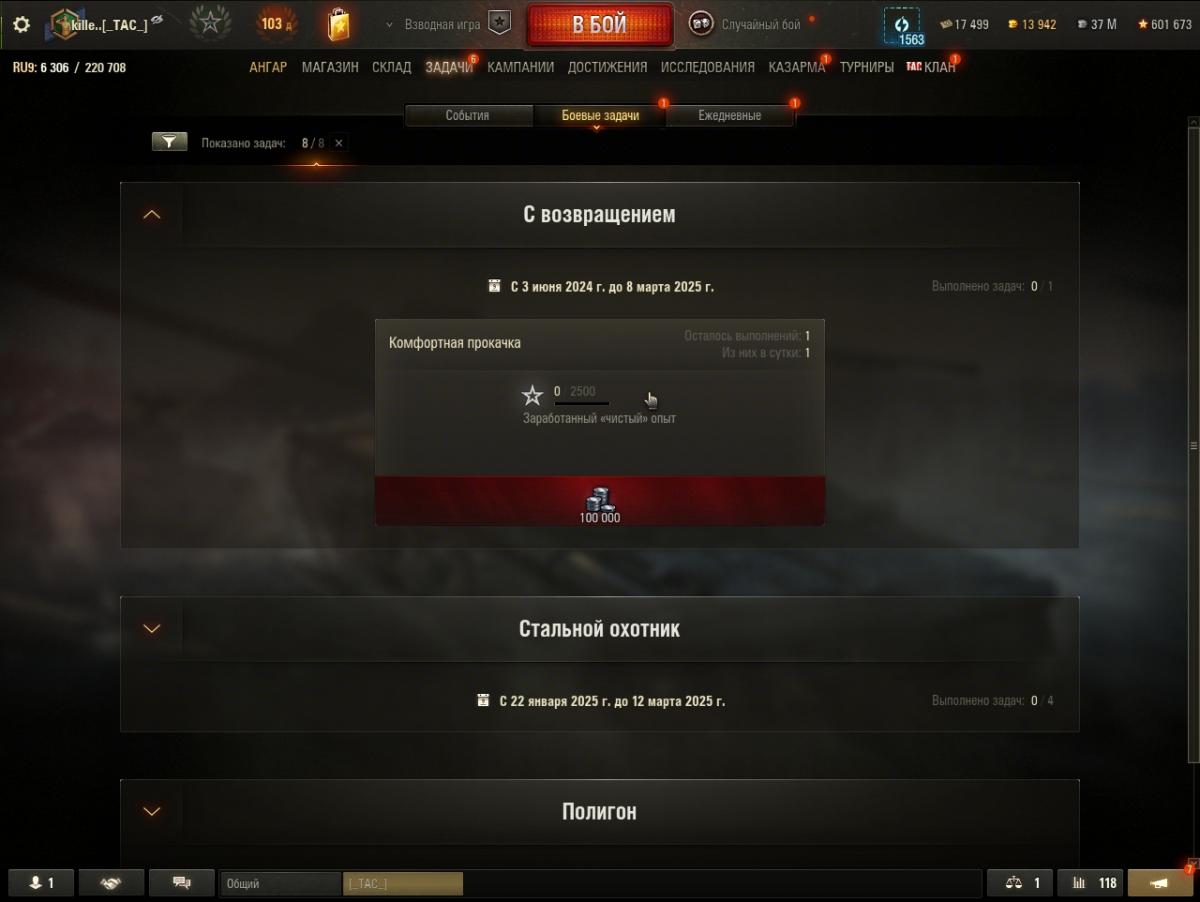Expand the Полигон section

152,811
